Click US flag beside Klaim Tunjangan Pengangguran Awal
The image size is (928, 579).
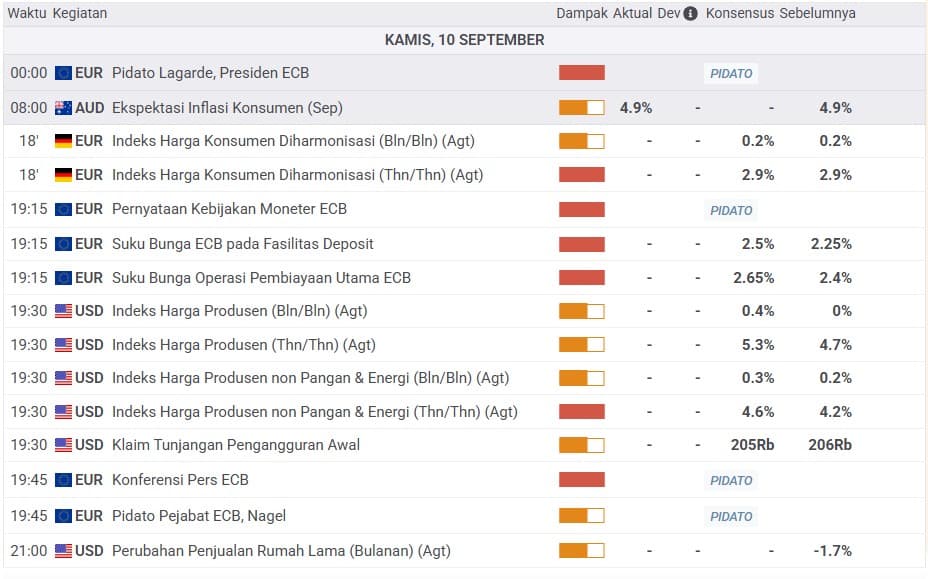pyautogui.click(x=63, y=445)
